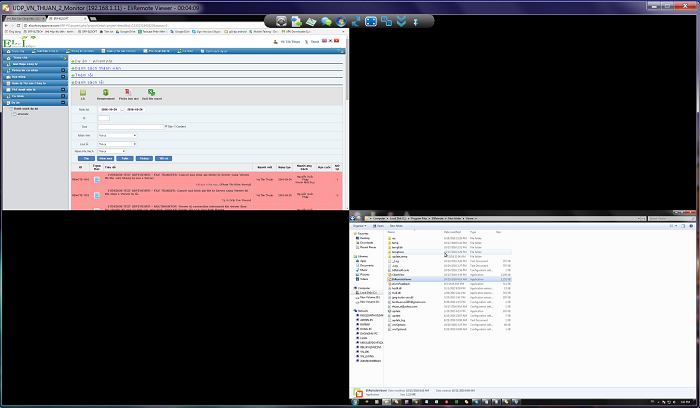Select Network node in Explorer navigation pane
Viewport: 700px width, 408px height.
pyautogui.click(x=361, y=311)
